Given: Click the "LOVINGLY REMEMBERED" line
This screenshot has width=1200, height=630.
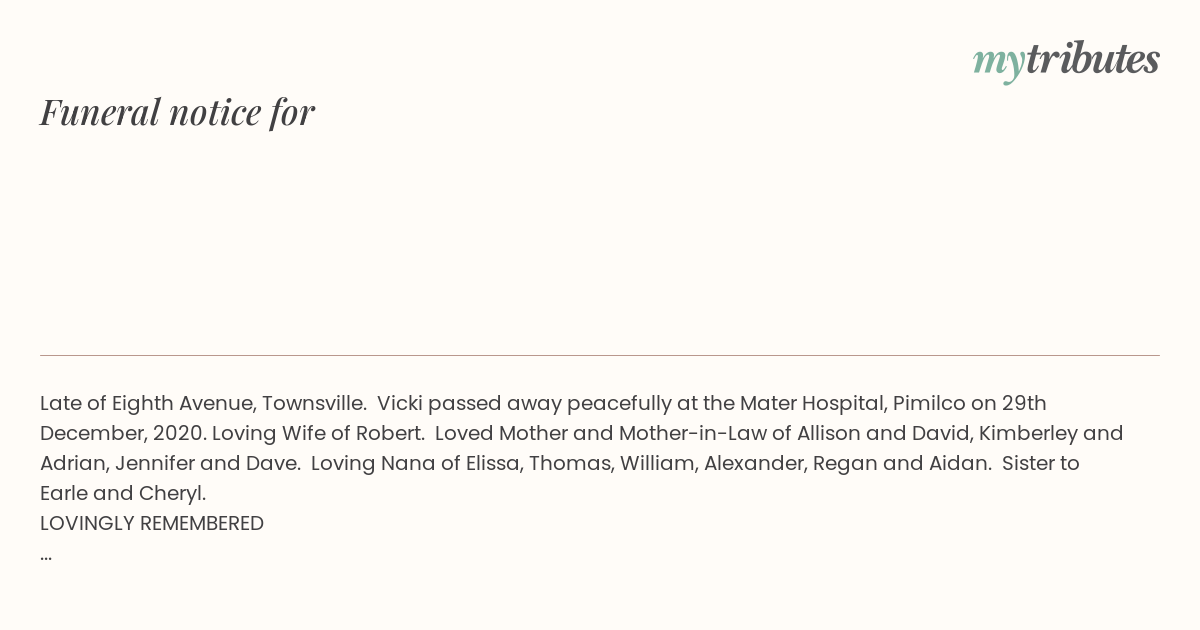Looking at the screenshot, I should coord(152,523).
